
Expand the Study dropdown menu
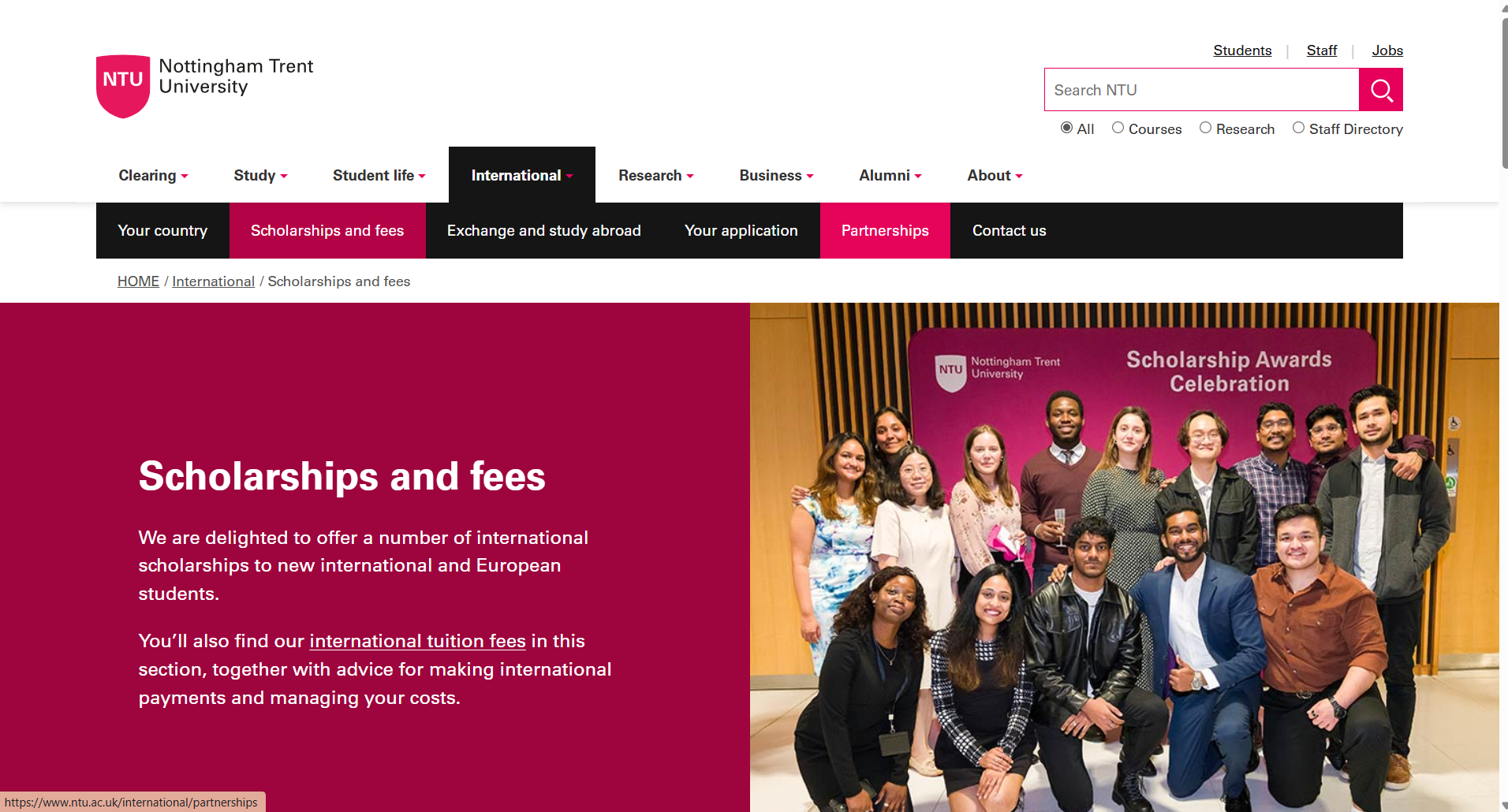[260, 175]
